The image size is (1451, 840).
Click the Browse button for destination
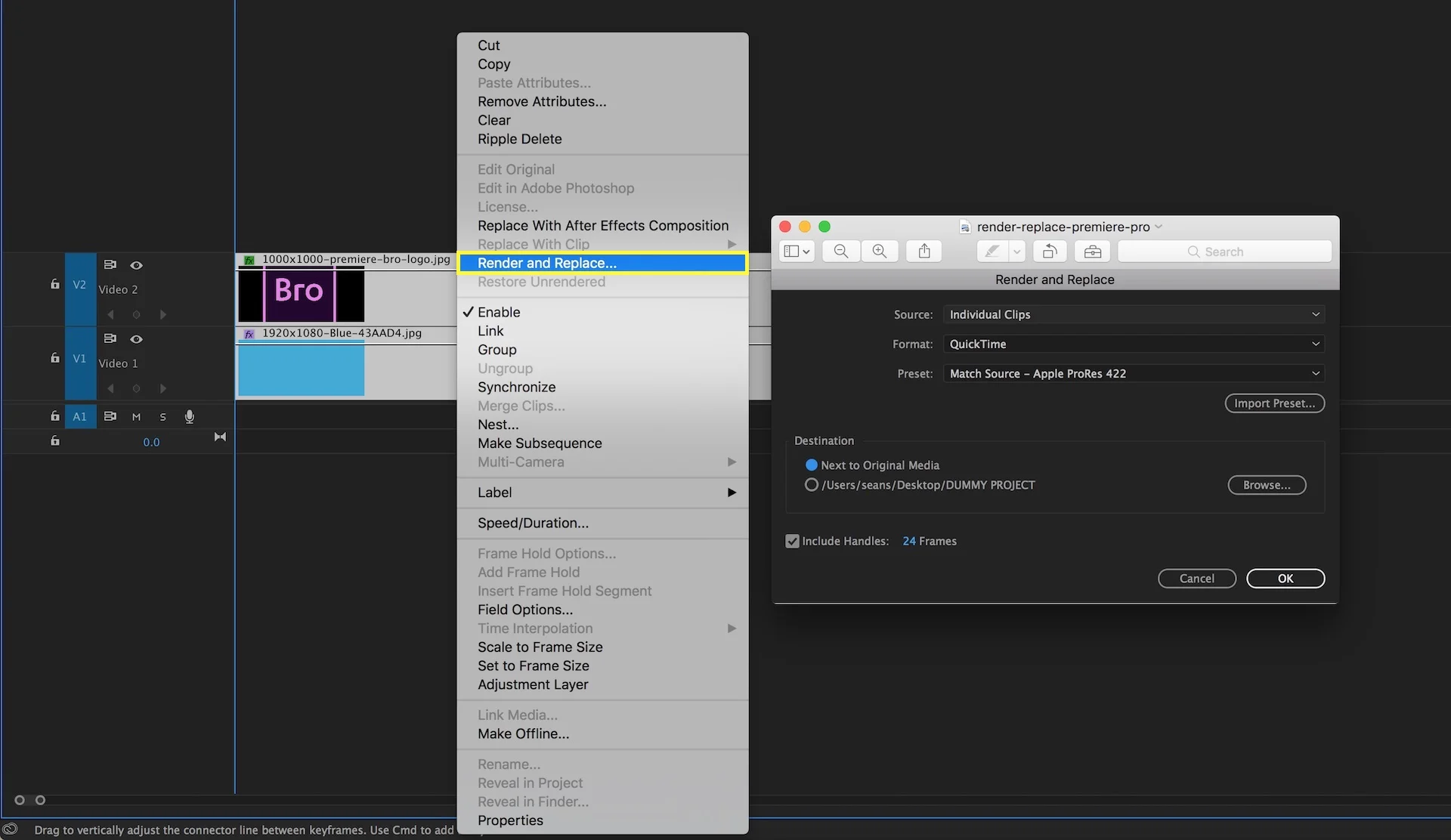(x=1267, y=485)
